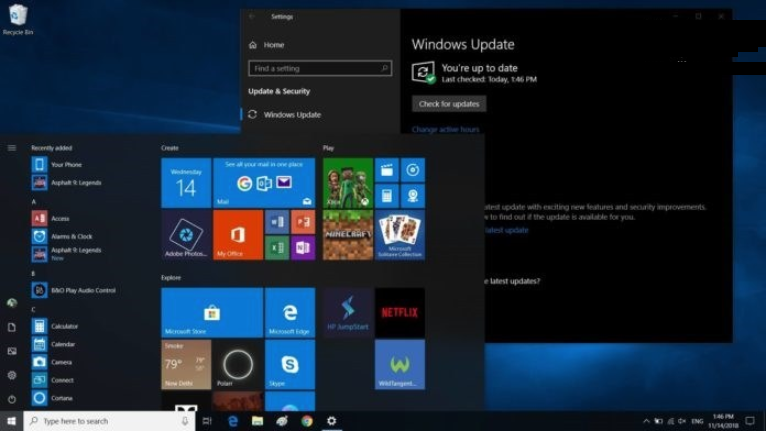The width and height of the screenshot is (766, 431).
Task: Open Calculator from the app list
Action: coord(64,326)
